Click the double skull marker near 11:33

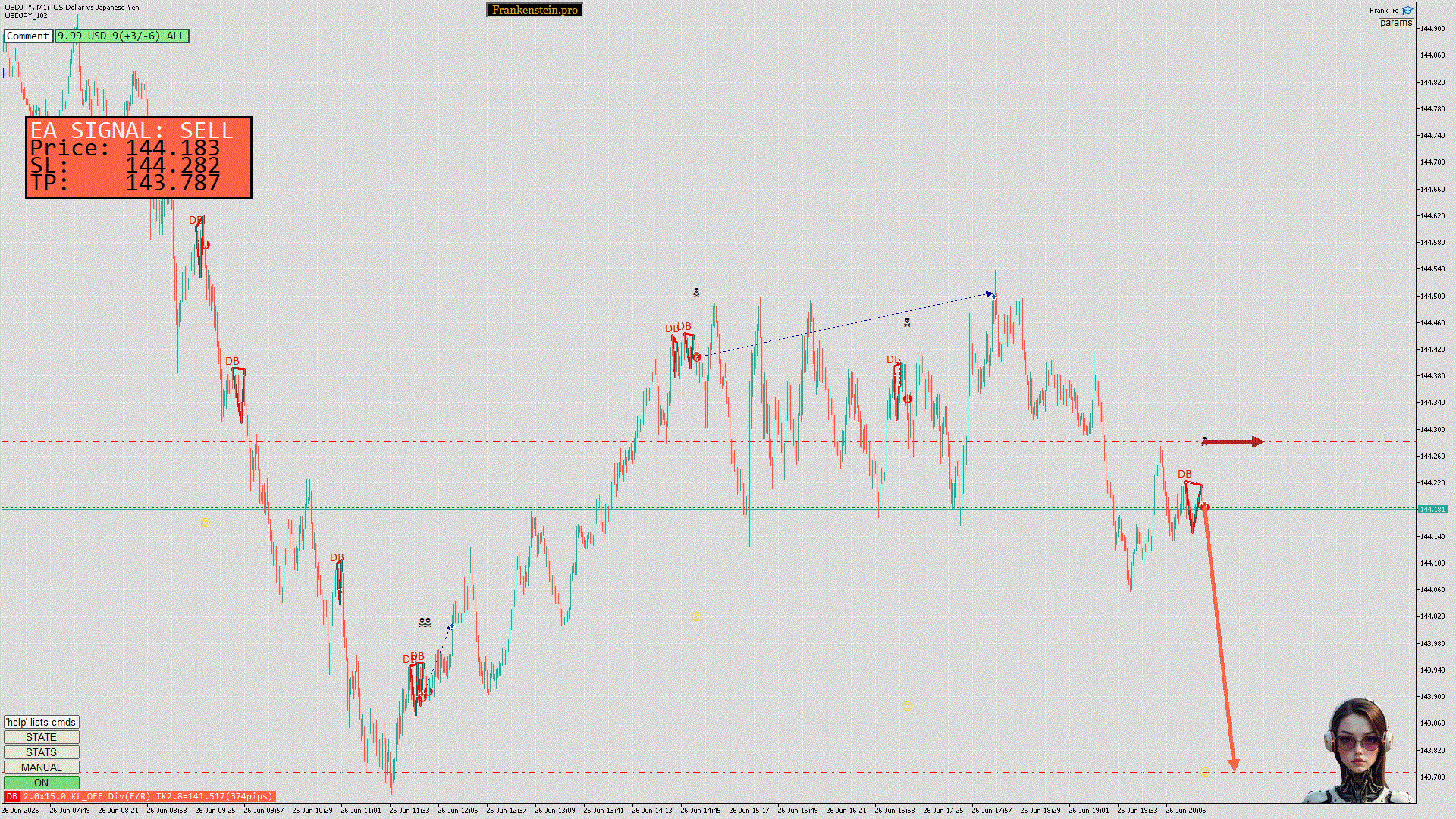click(425, 623)
